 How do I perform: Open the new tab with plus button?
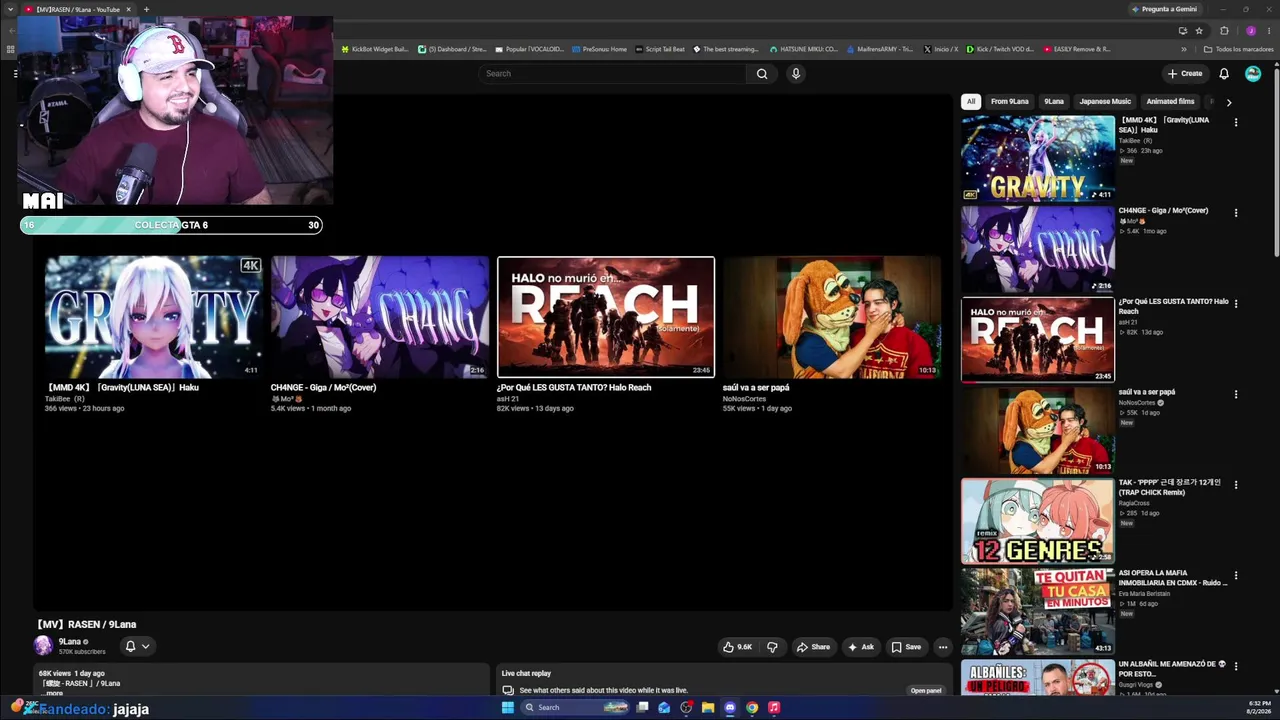coord(146,9)
